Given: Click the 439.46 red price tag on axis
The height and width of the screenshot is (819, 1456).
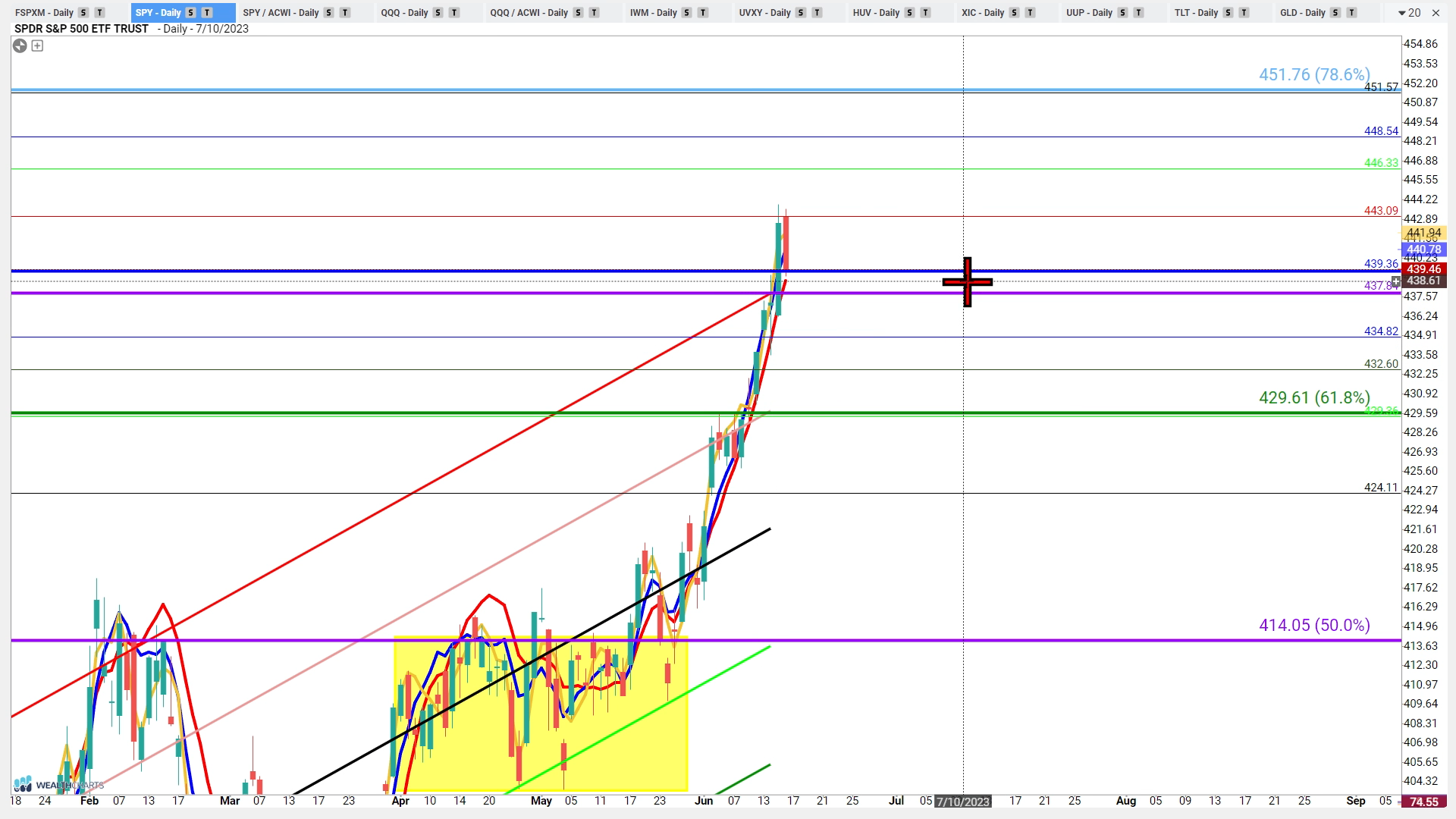Looking at the screenshot, I should [1423, 269].
